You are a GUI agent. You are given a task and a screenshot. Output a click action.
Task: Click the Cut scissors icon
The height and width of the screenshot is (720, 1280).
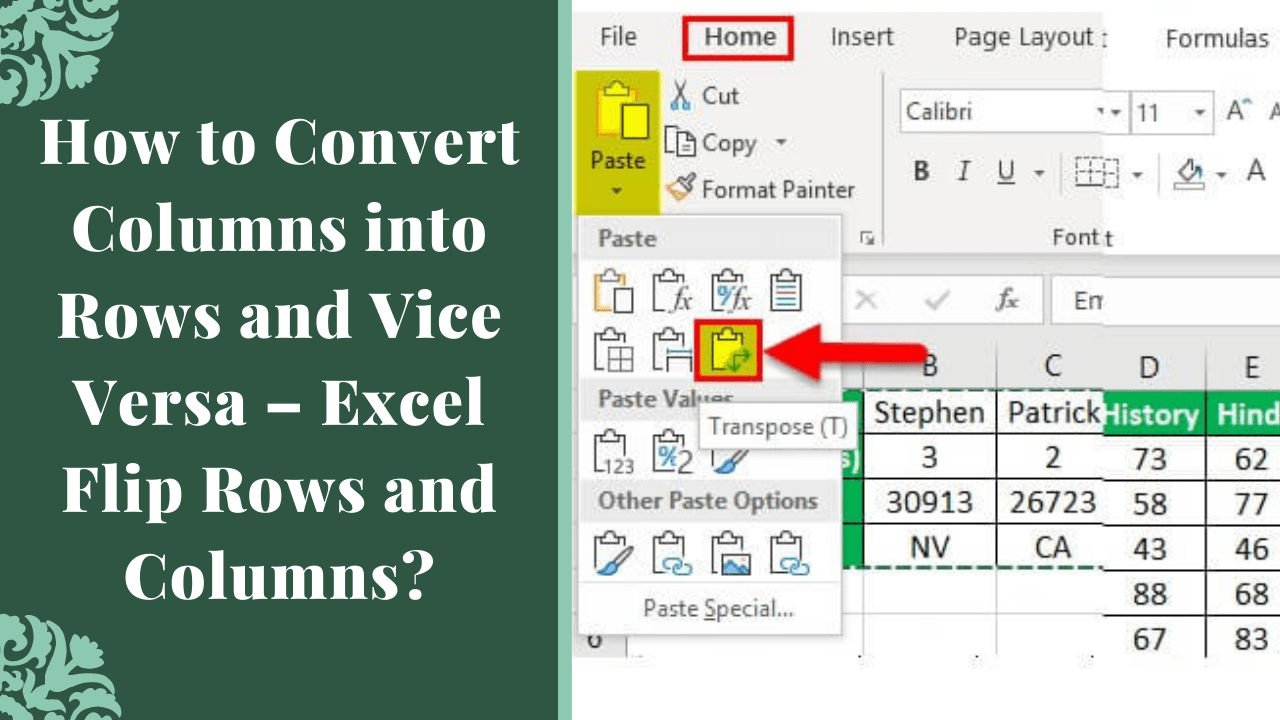coord(682,96)
